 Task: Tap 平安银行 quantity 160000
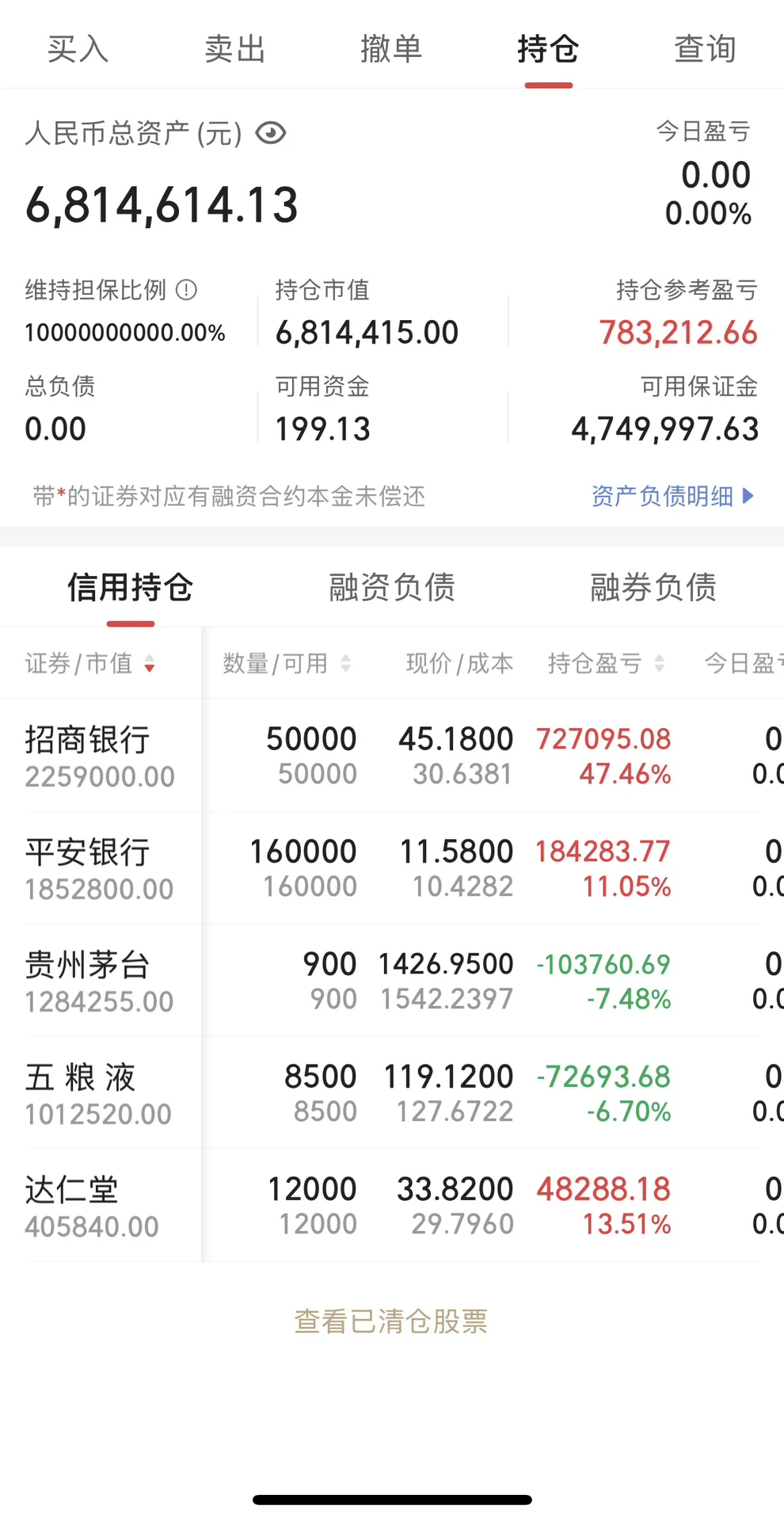pyautogui.click(x=303, y=852)
